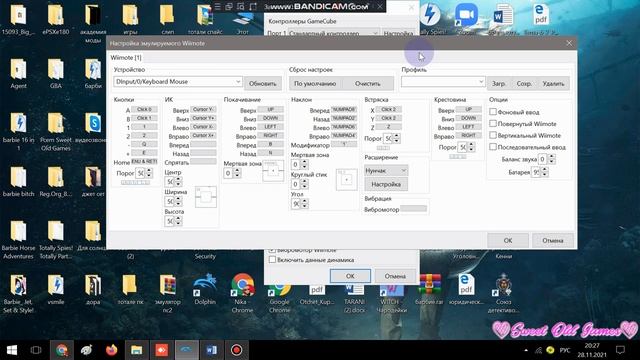Viewport: 640px width, 360px height.
Task: Click the Обновить refresh button
Action: 263,83
